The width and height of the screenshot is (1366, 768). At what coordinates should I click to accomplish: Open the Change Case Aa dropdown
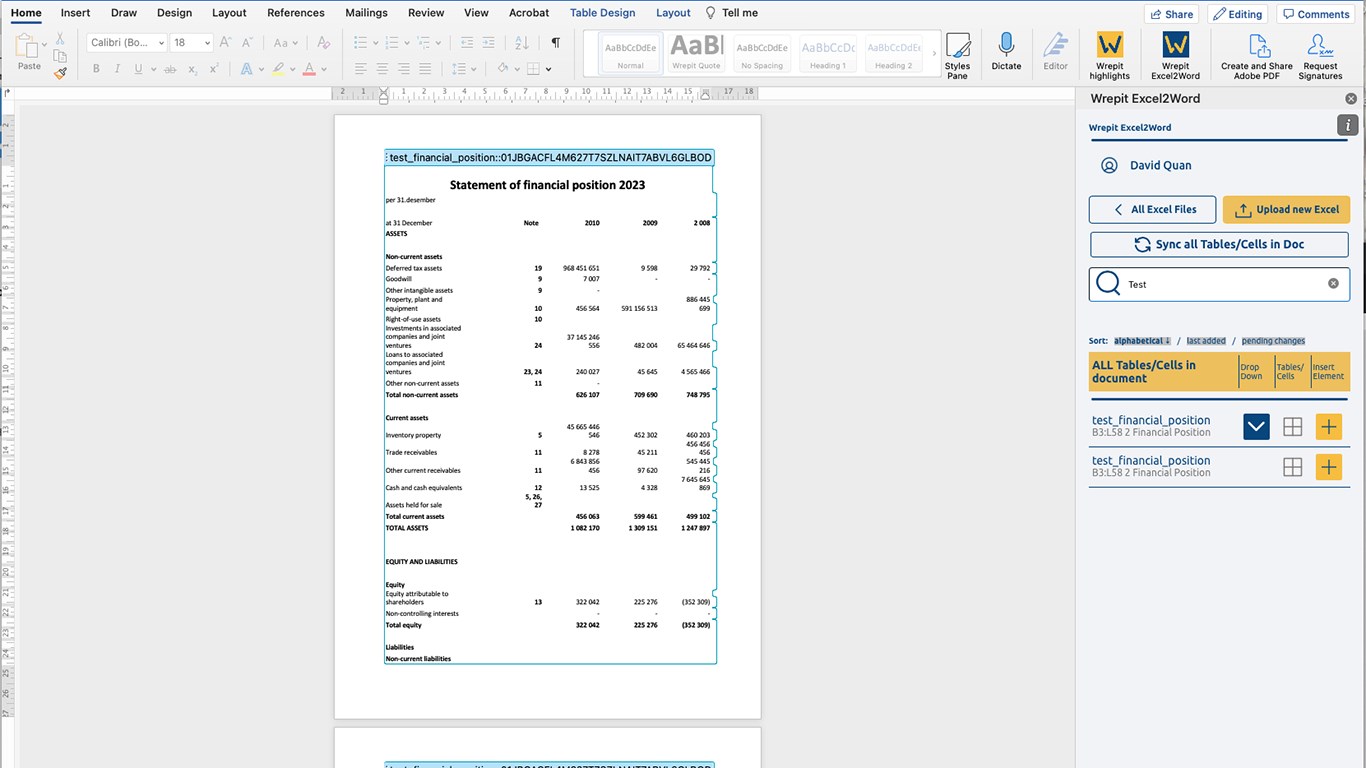285,42
